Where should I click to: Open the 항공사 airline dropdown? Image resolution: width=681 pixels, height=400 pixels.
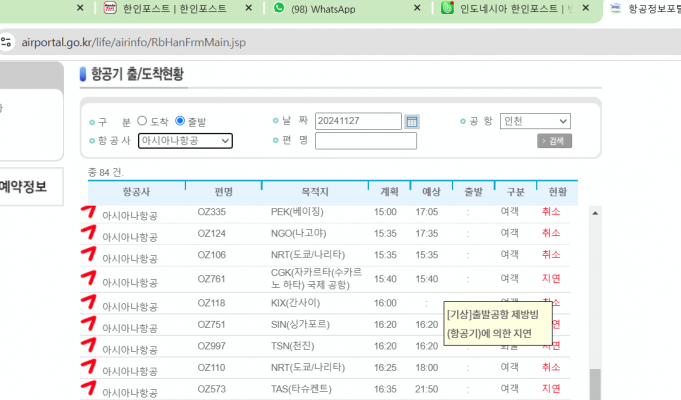click(x=185, y=141)
